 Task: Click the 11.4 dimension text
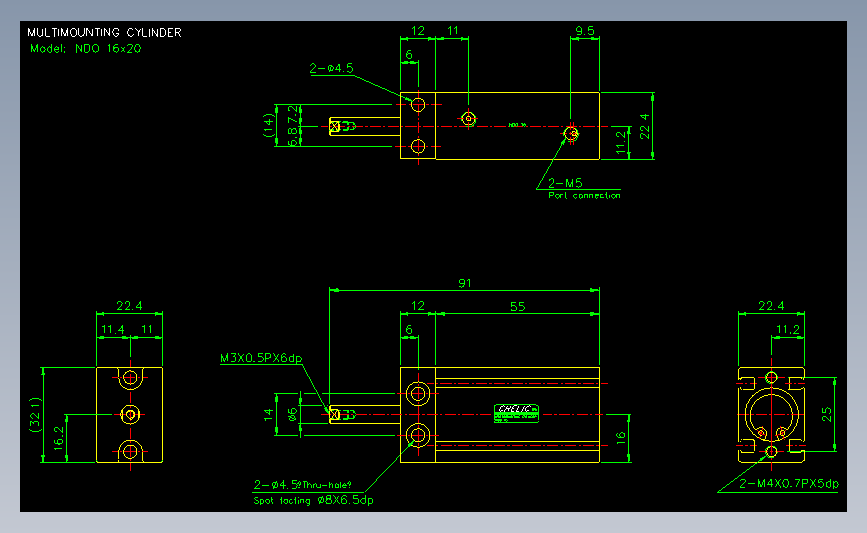[x=113, y=330]
